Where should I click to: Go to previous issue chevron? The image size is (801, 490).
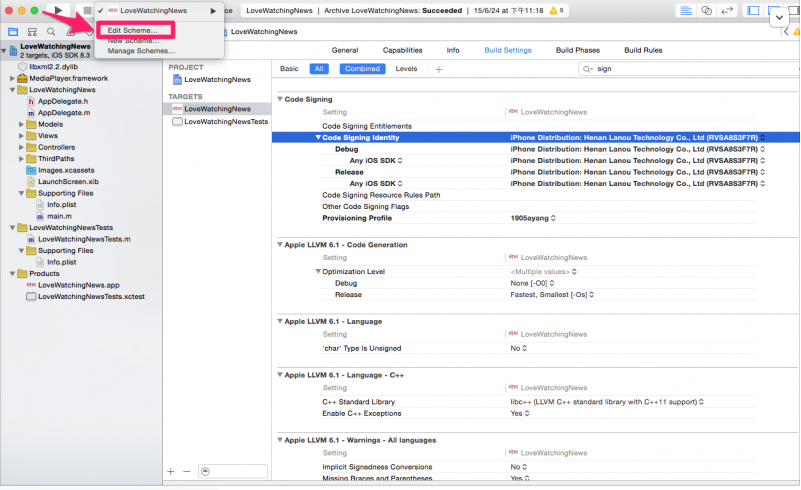point(786,32)
